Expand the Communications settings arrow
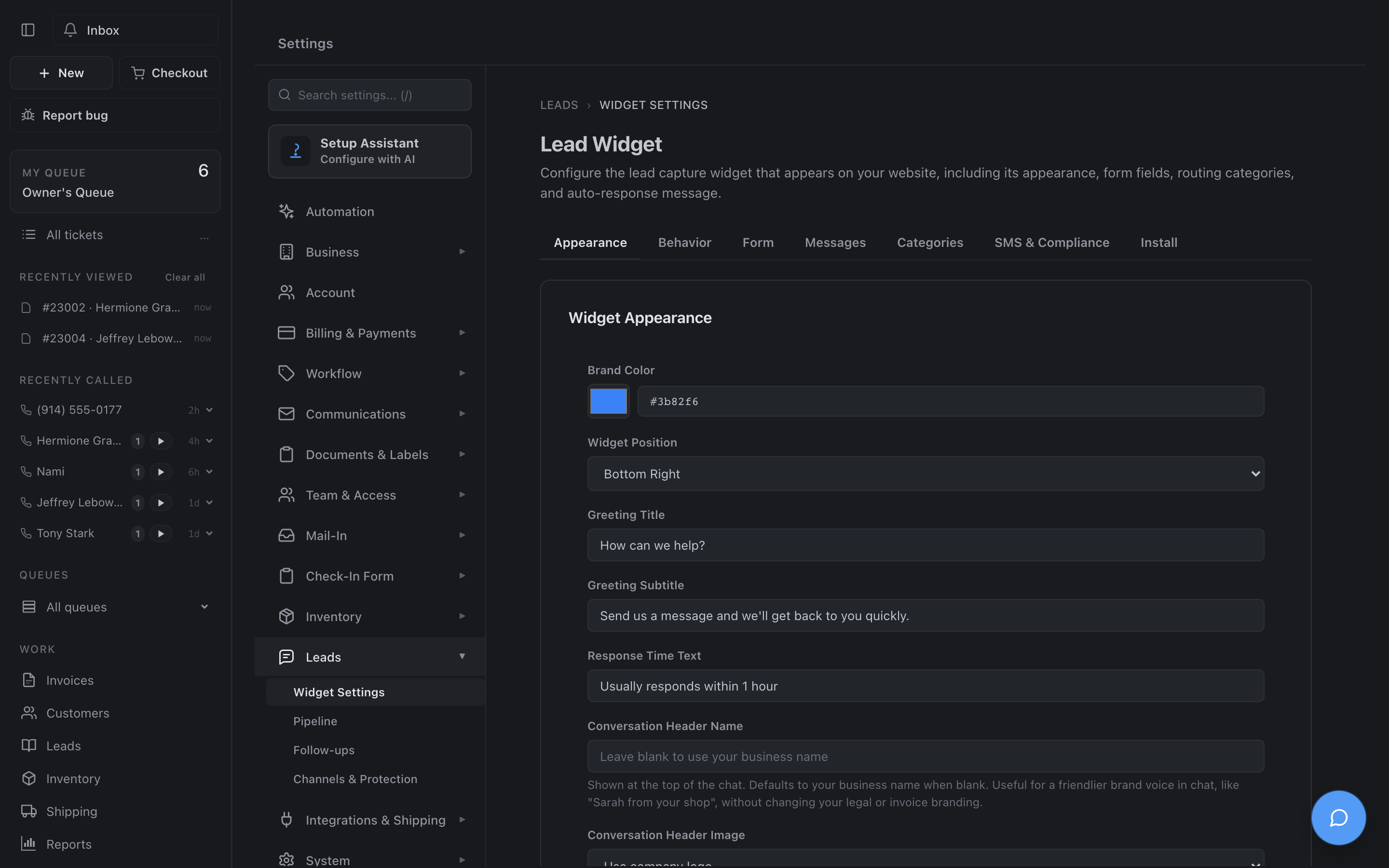Viewport: 1389px width, 868px height. [462, 414]
